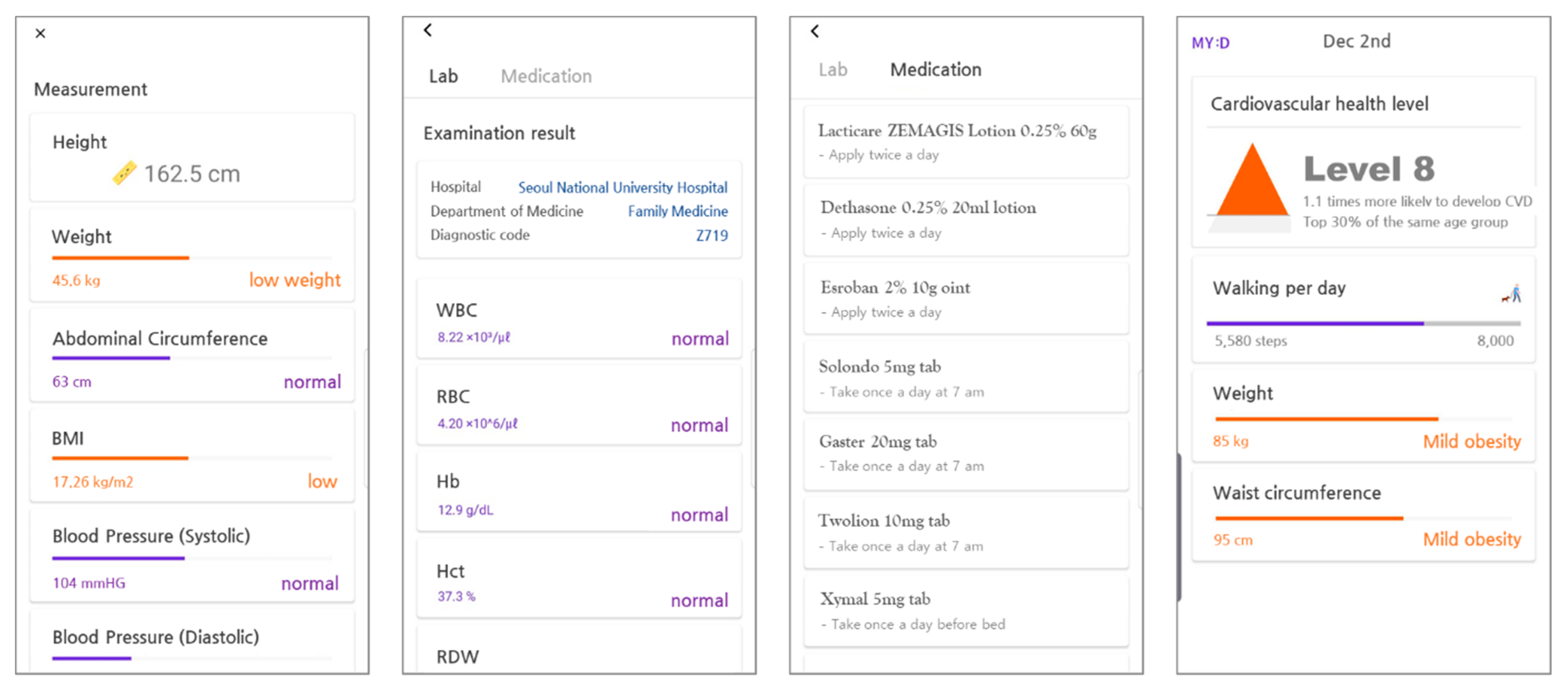Screen dimensions: 1568x687
Task: Click the Walking per day progress bar
Action: pos(1363,324)
